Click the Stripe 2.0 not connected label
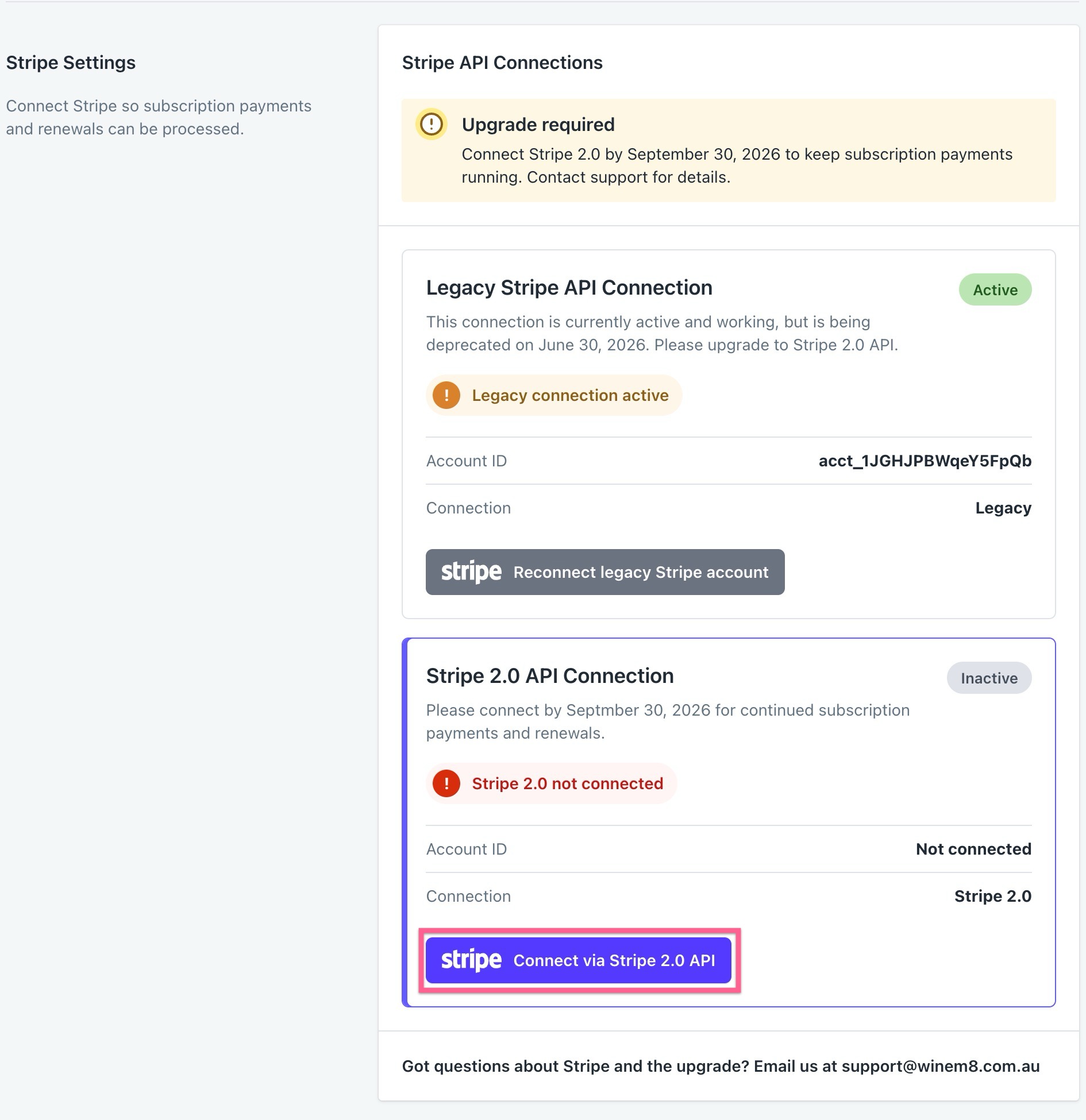 coord(568,783)
